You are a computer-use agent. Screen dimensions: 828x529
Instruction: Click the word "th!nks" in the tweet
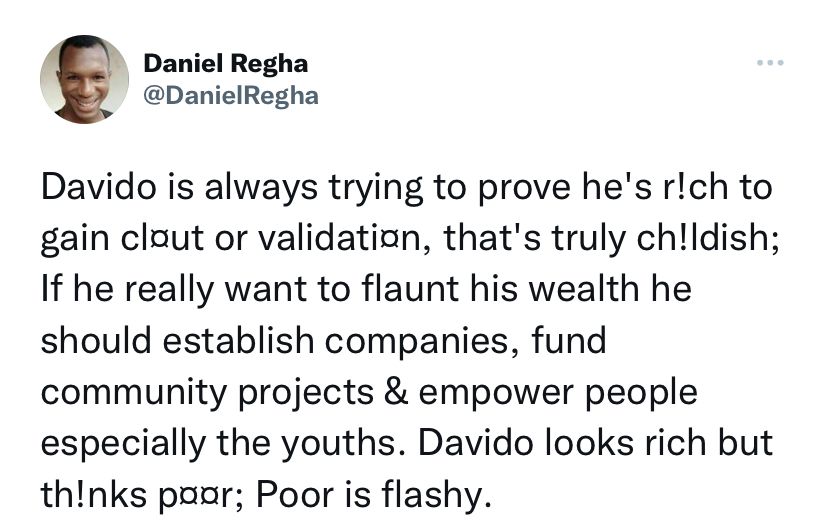[x=93, y=495]
